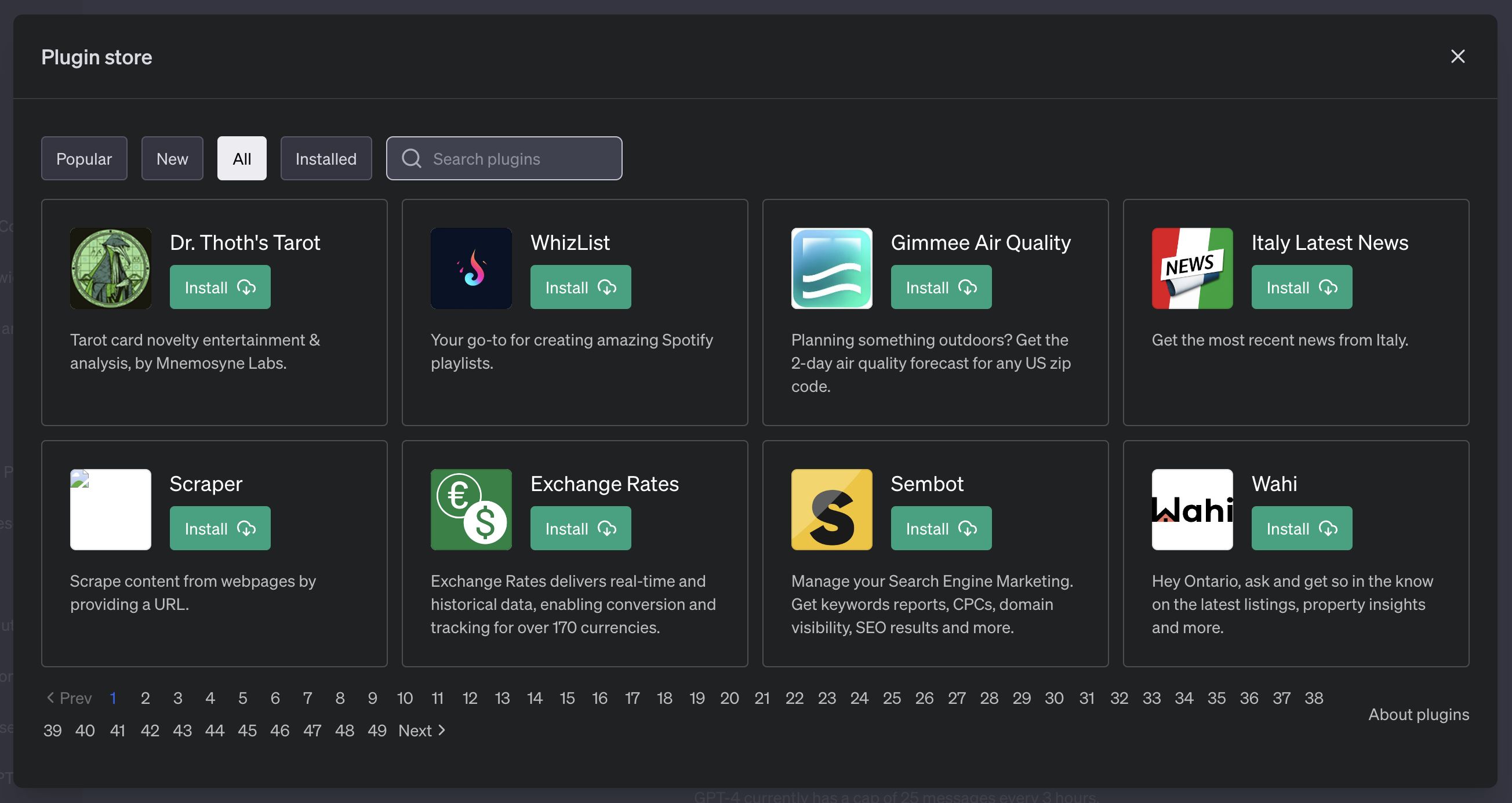This screenshot has height=803, width=1512.
Task: Install the WhizList plugin
Action: tap(581, 286)
